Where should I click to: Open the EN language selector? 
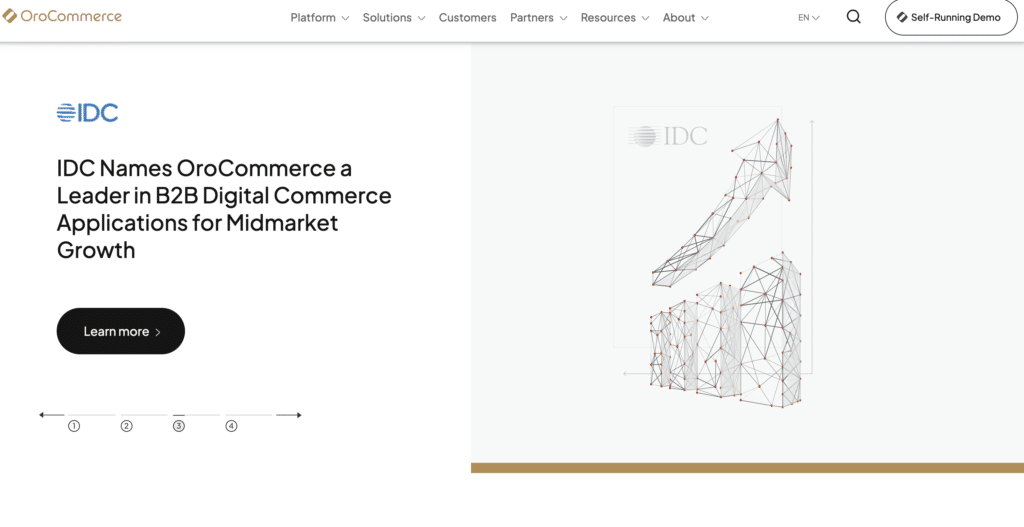[808, 18]
